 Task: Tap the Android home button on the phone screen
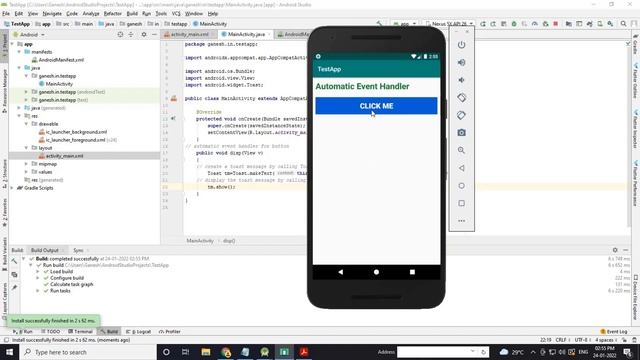(x=376, y=272)
